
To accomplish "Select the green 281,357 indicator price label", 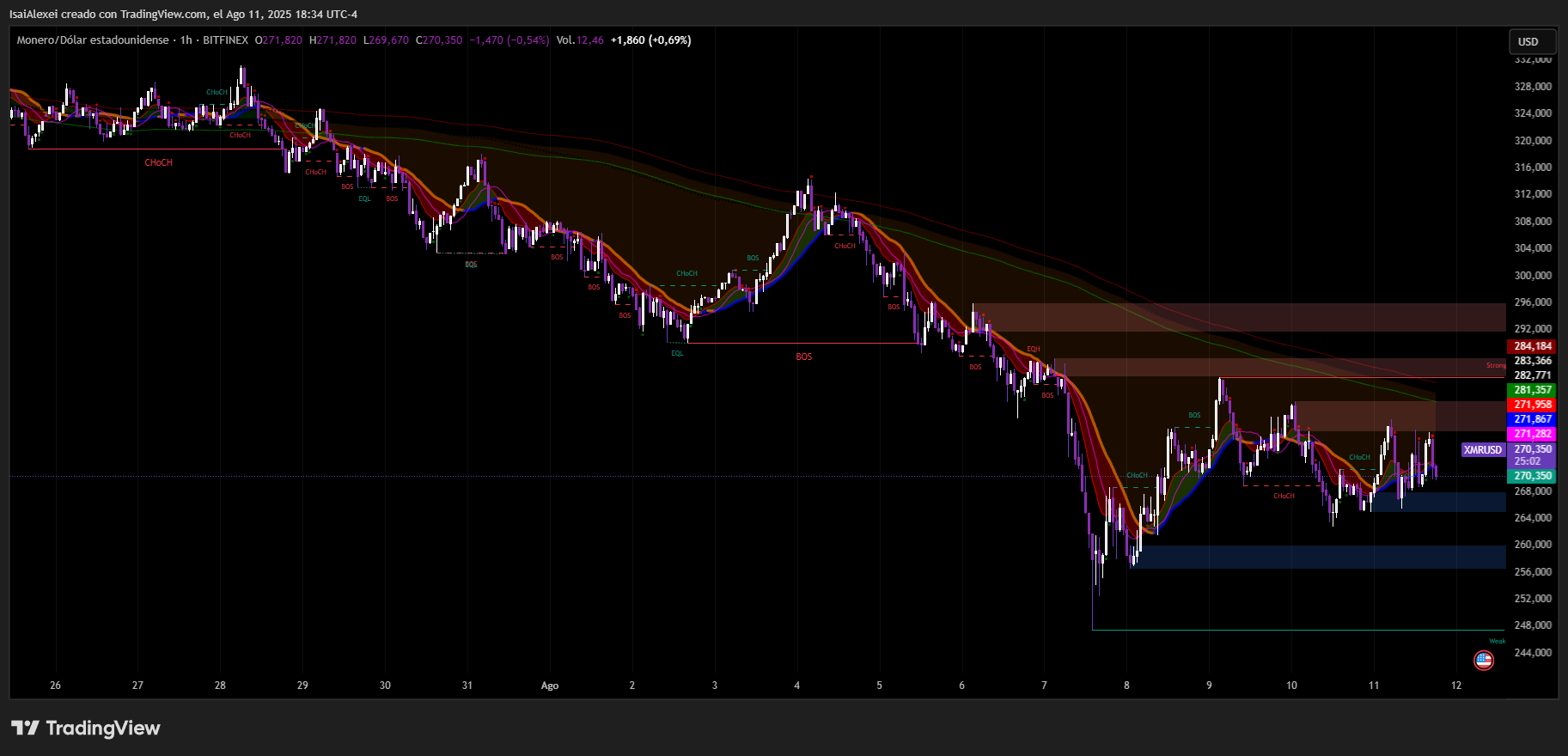I will pyautogui.click(x=1532, y=390).
